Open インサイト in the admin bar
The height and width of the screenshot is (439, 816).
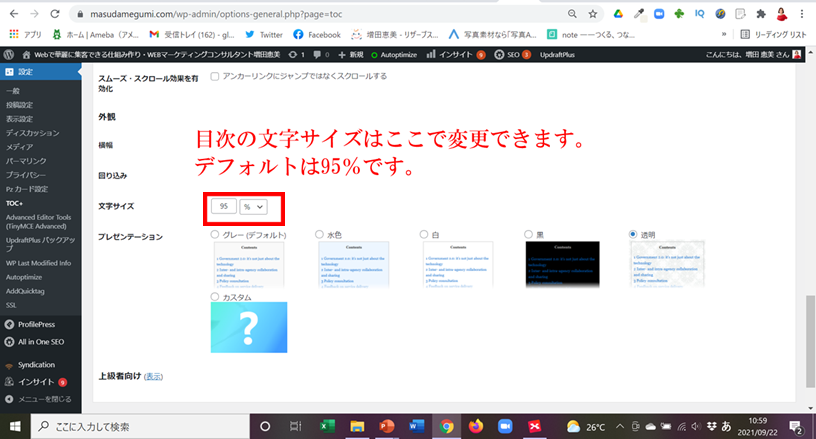456,55
